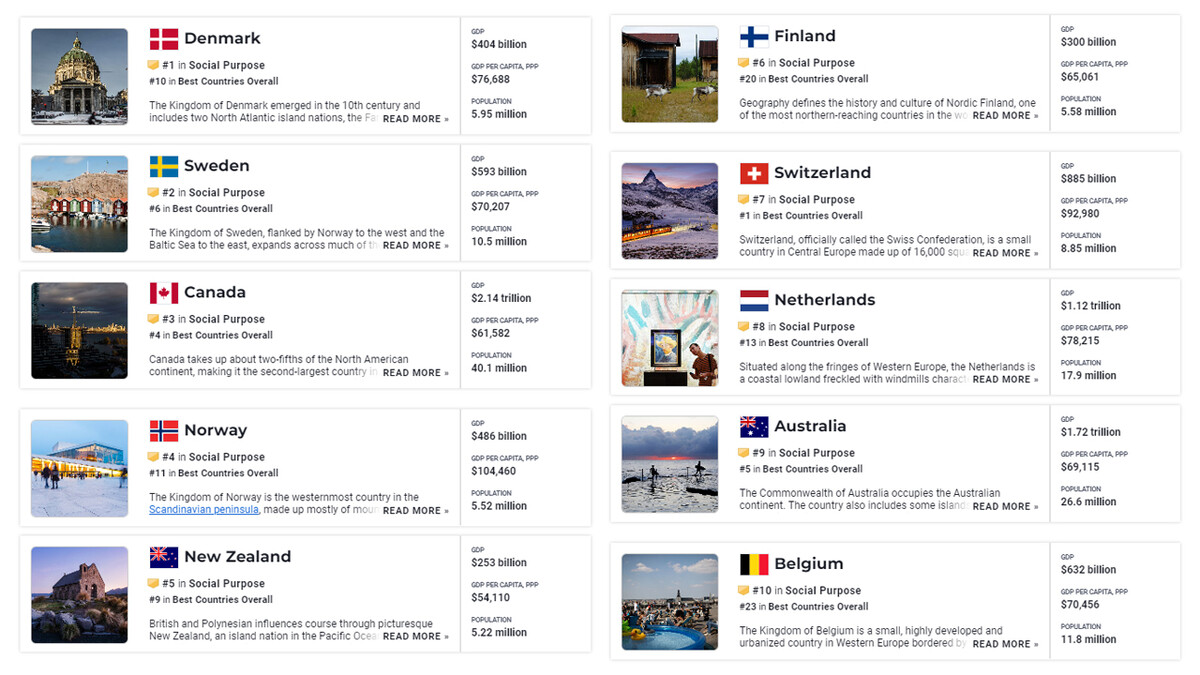Click the Netherlands flag icon
The height and width of the screenshot is (675, 1200).
pyautogui.click(x=754, y=300)
